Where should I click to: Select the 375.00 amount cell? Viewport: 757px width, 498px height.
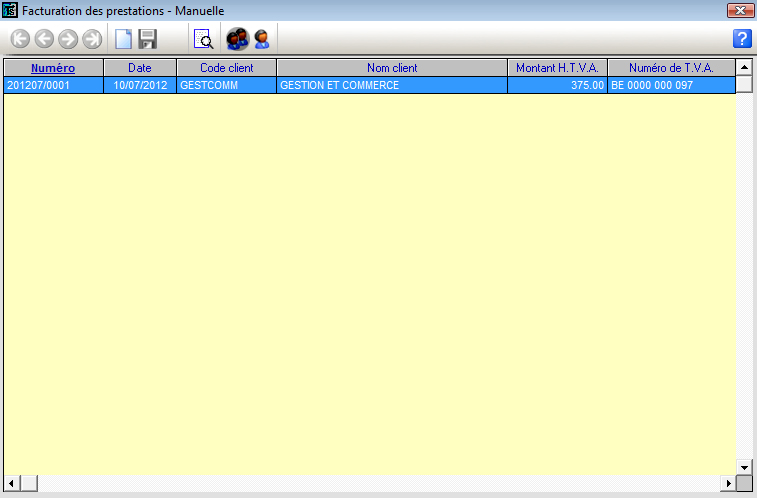(558, 85)
